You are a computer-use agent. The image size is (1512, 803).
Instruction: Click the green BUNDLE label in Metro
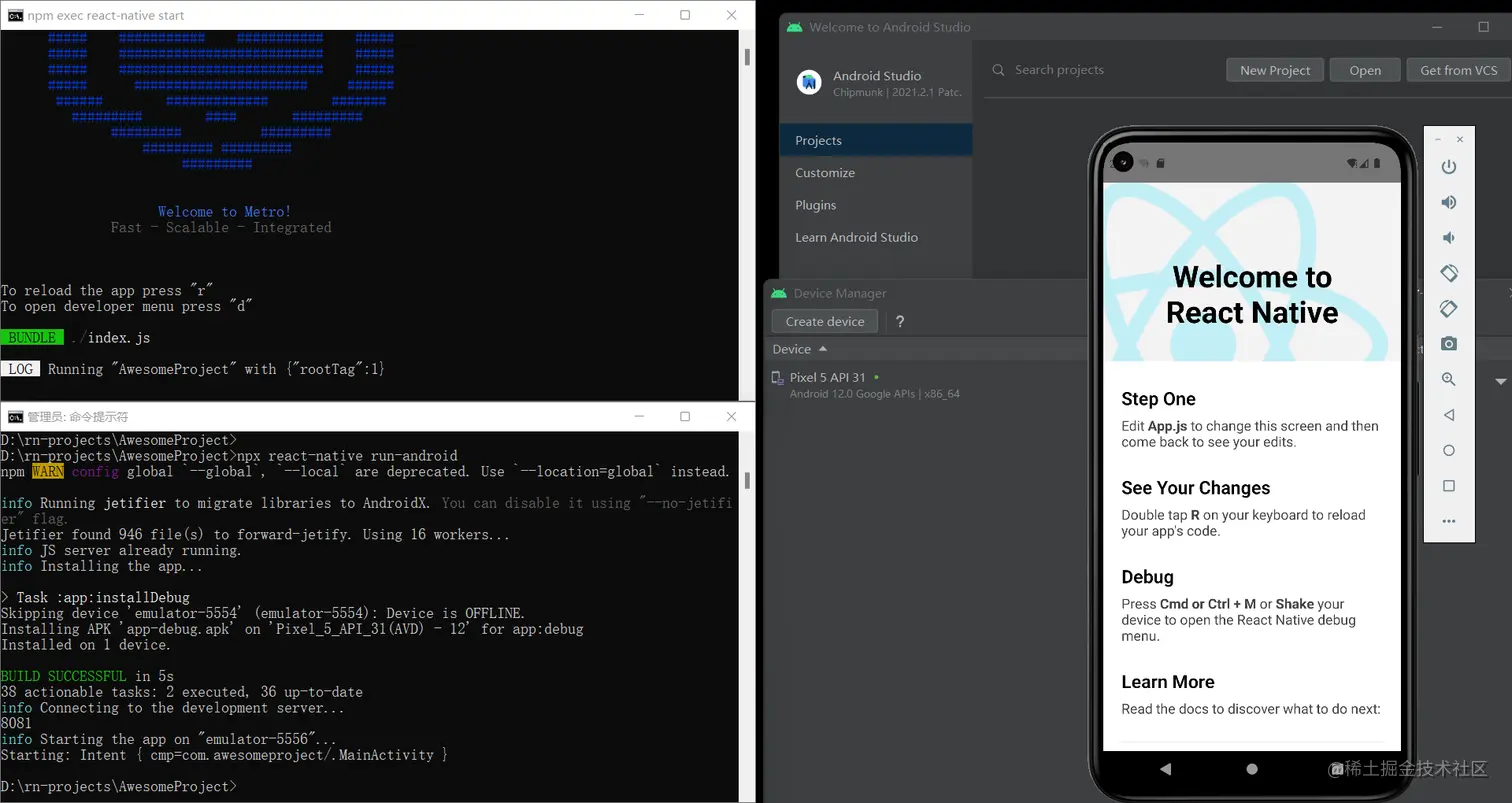[x=32, y=338]
